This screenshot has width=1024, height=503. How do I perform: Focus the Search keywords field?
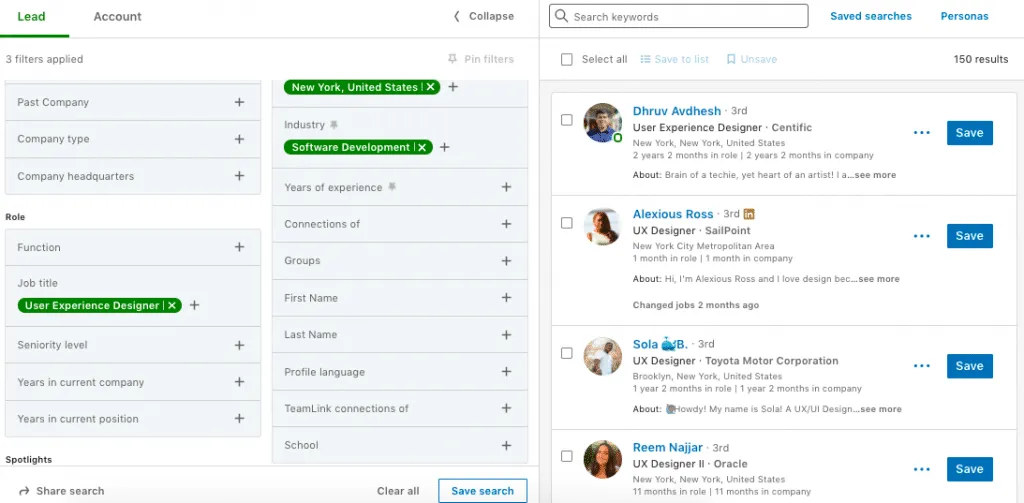(x=679, y=16)
